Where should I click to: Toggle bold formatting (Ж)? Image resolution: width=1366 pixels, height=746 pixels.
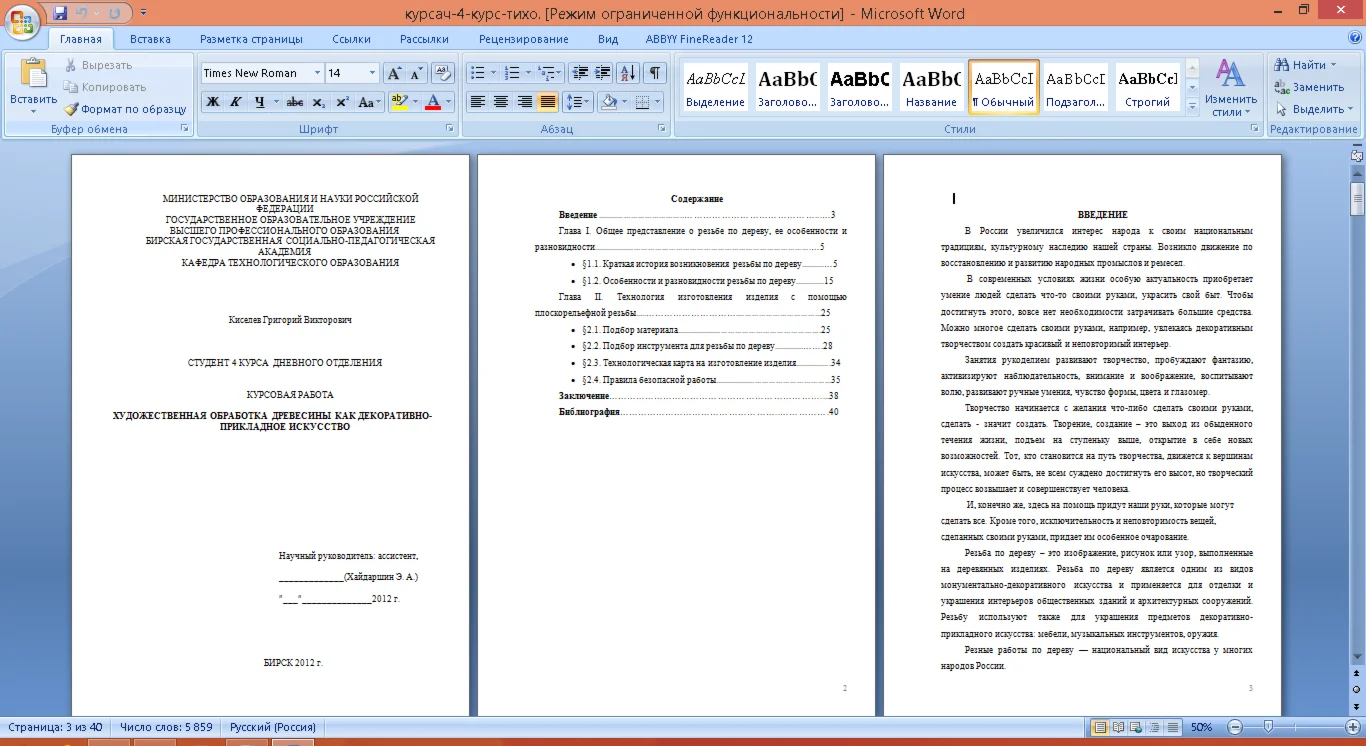coord(213,102)
